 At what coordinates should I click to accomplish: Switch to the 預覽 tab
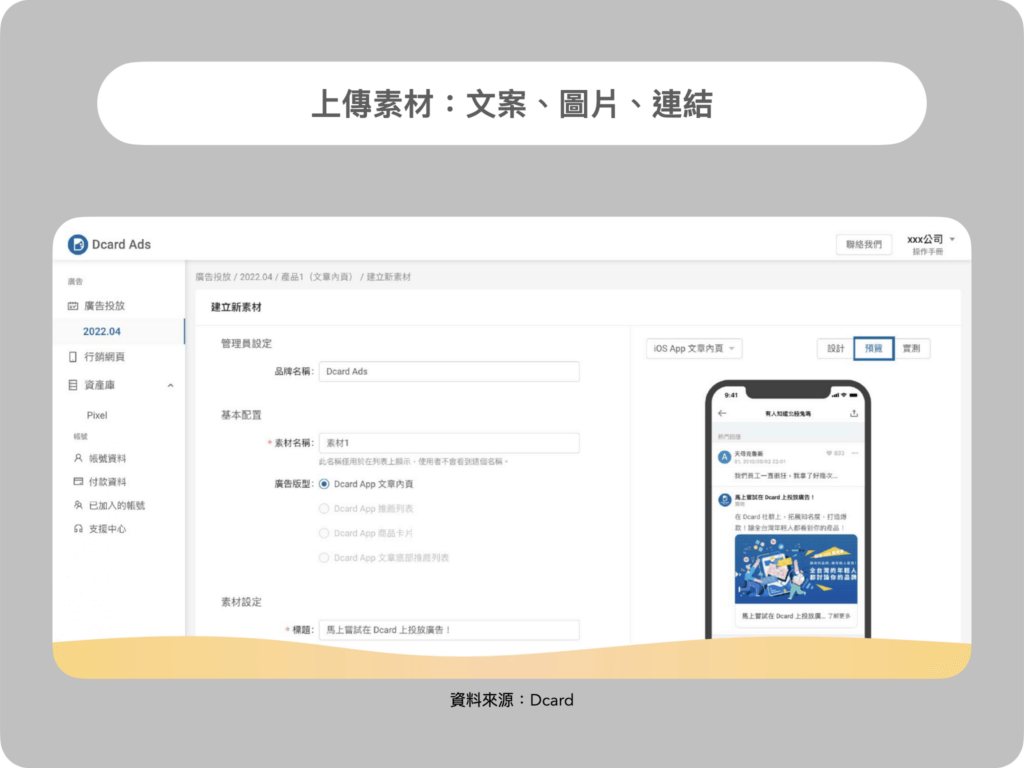tap(874, 349)
